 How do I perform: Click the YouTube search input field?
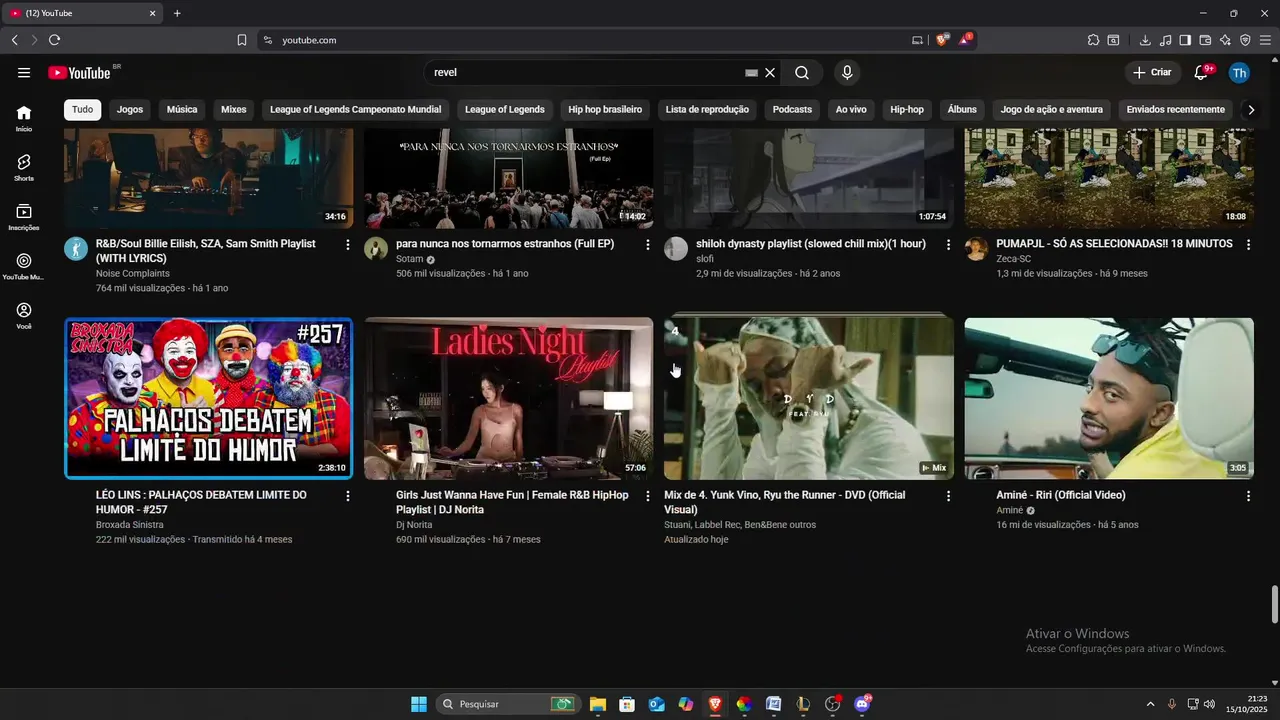point(585,73)
